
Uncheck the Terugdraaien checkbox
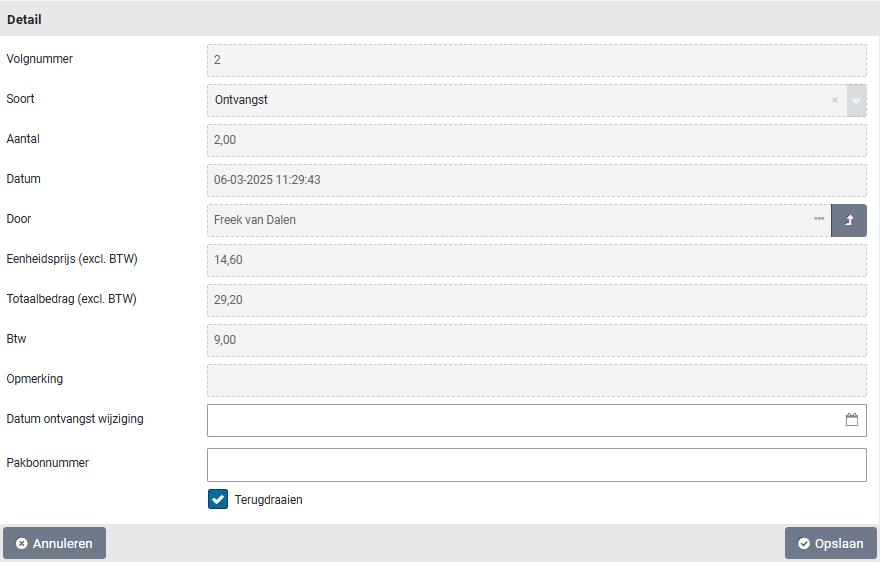point(218,499)
